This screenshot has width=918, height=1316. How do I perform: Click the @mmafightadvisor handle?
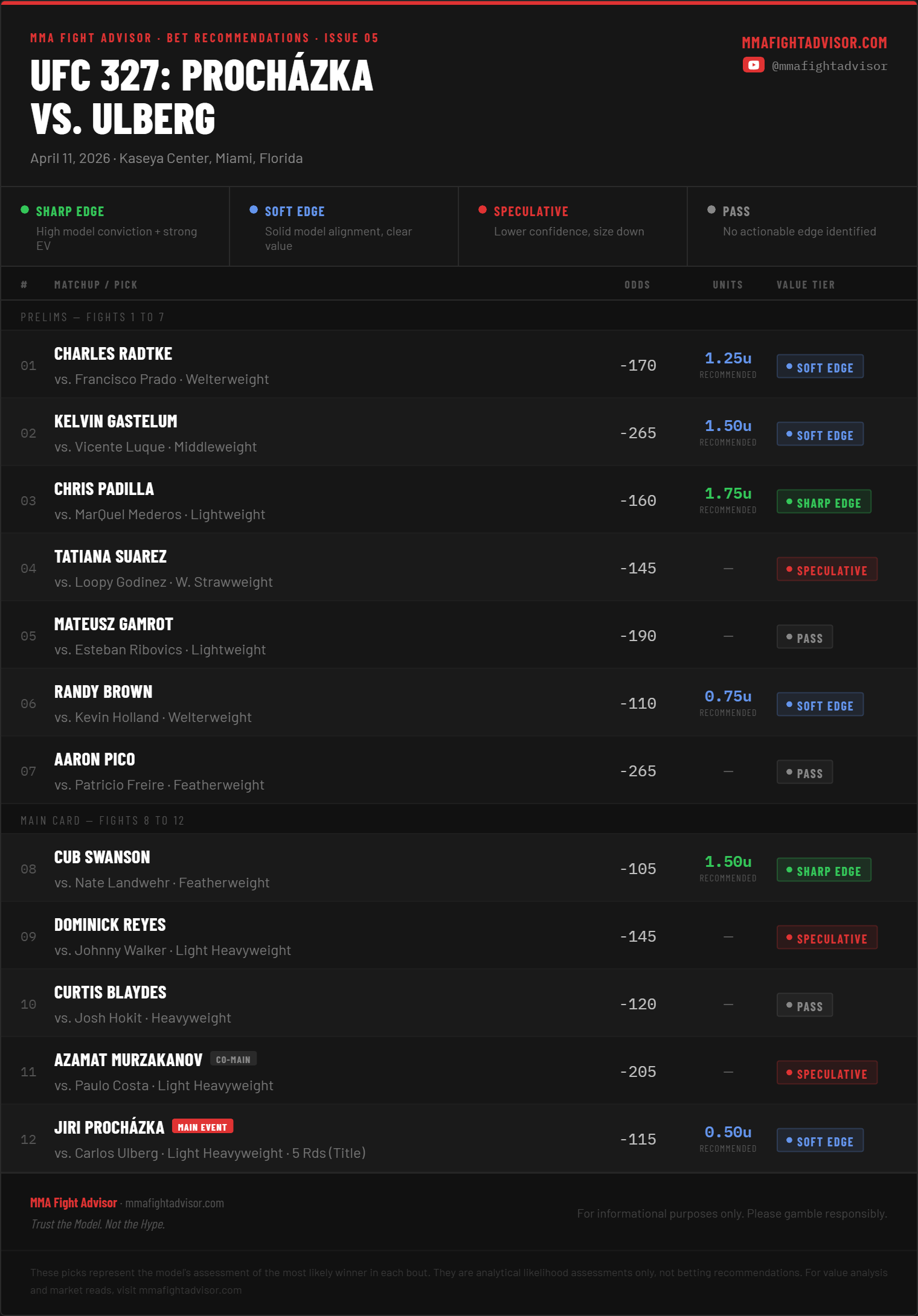click(x=829, y=66)
